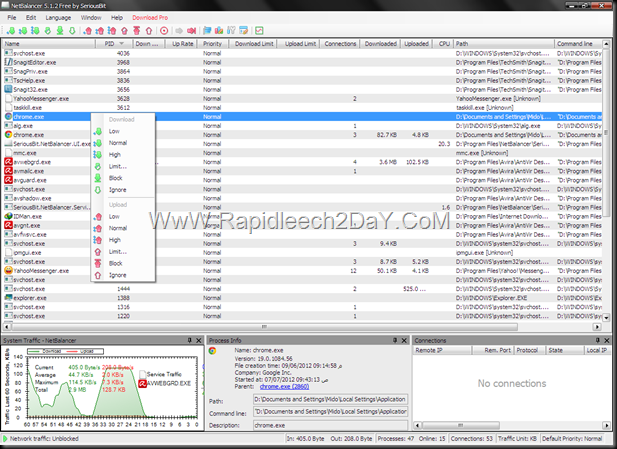Open parent link chrome.exe (2860)
This screenshot has width=617, height=449.
pyautogui.click(x=284, y=387)
